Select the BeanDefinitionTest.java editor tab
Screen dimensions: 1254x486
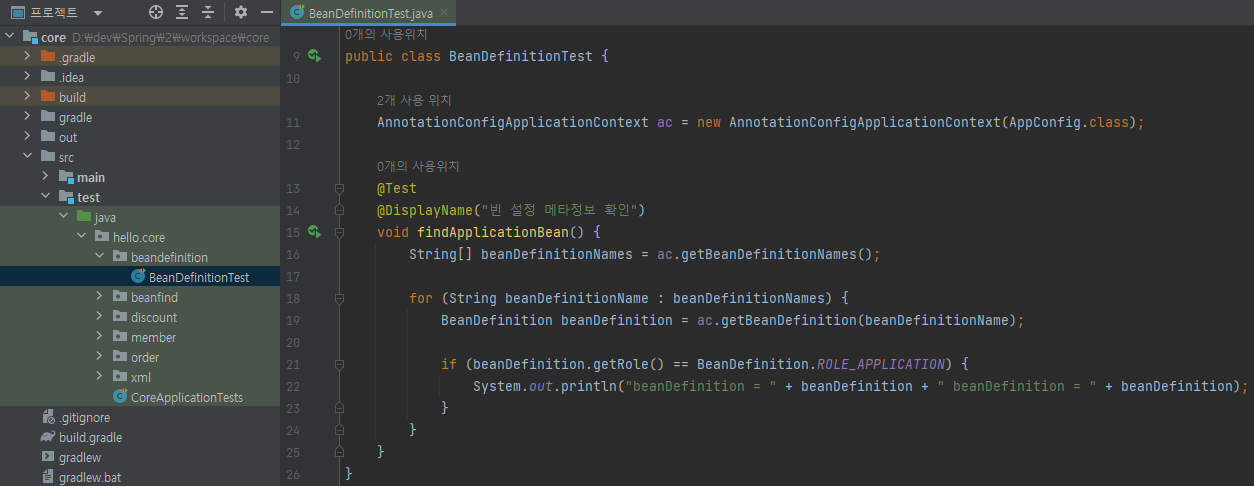click(370, 13)
